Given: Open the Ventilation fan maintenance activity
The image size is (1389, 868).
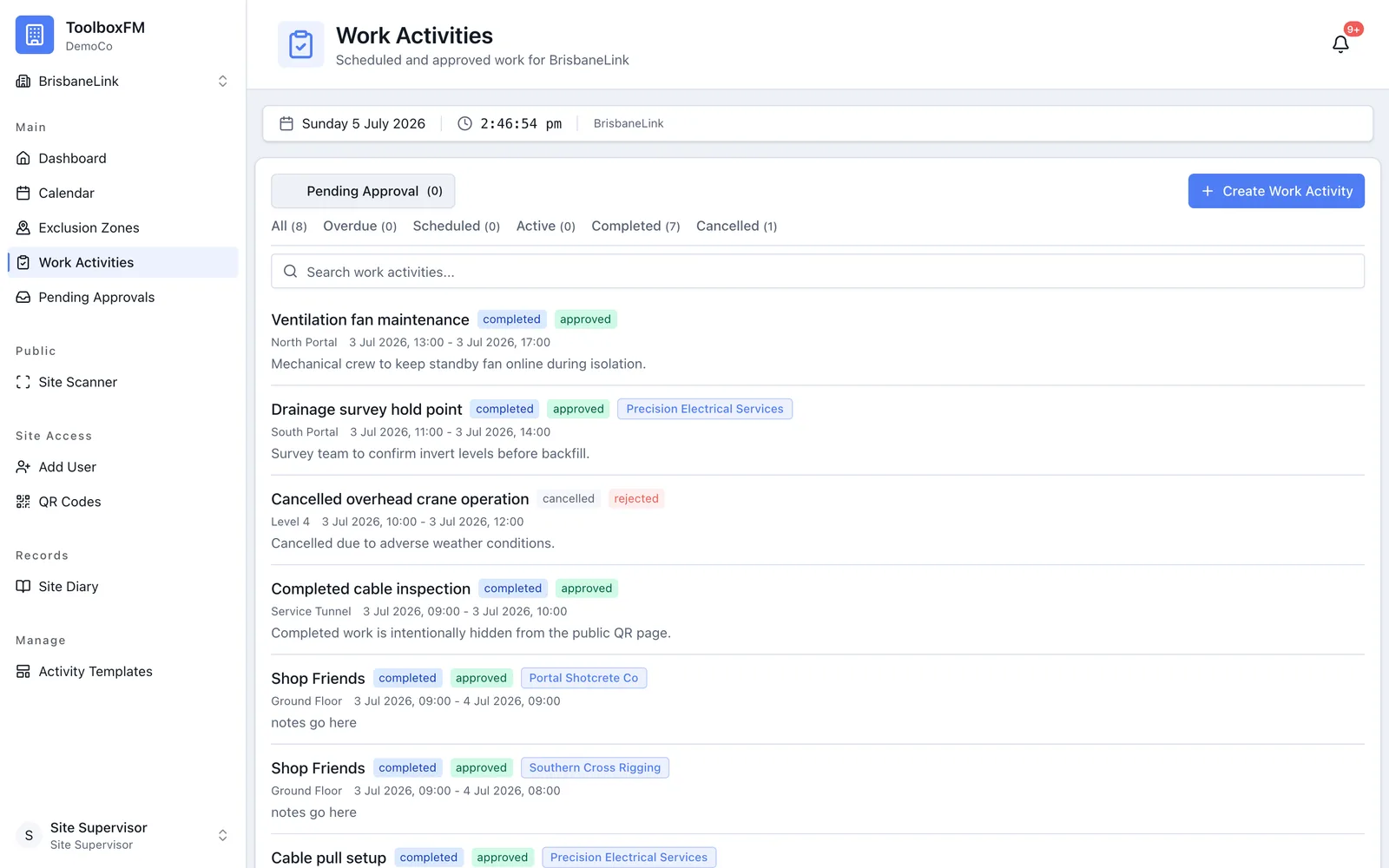Looking at the screenshot, I should tap(370, 319).
